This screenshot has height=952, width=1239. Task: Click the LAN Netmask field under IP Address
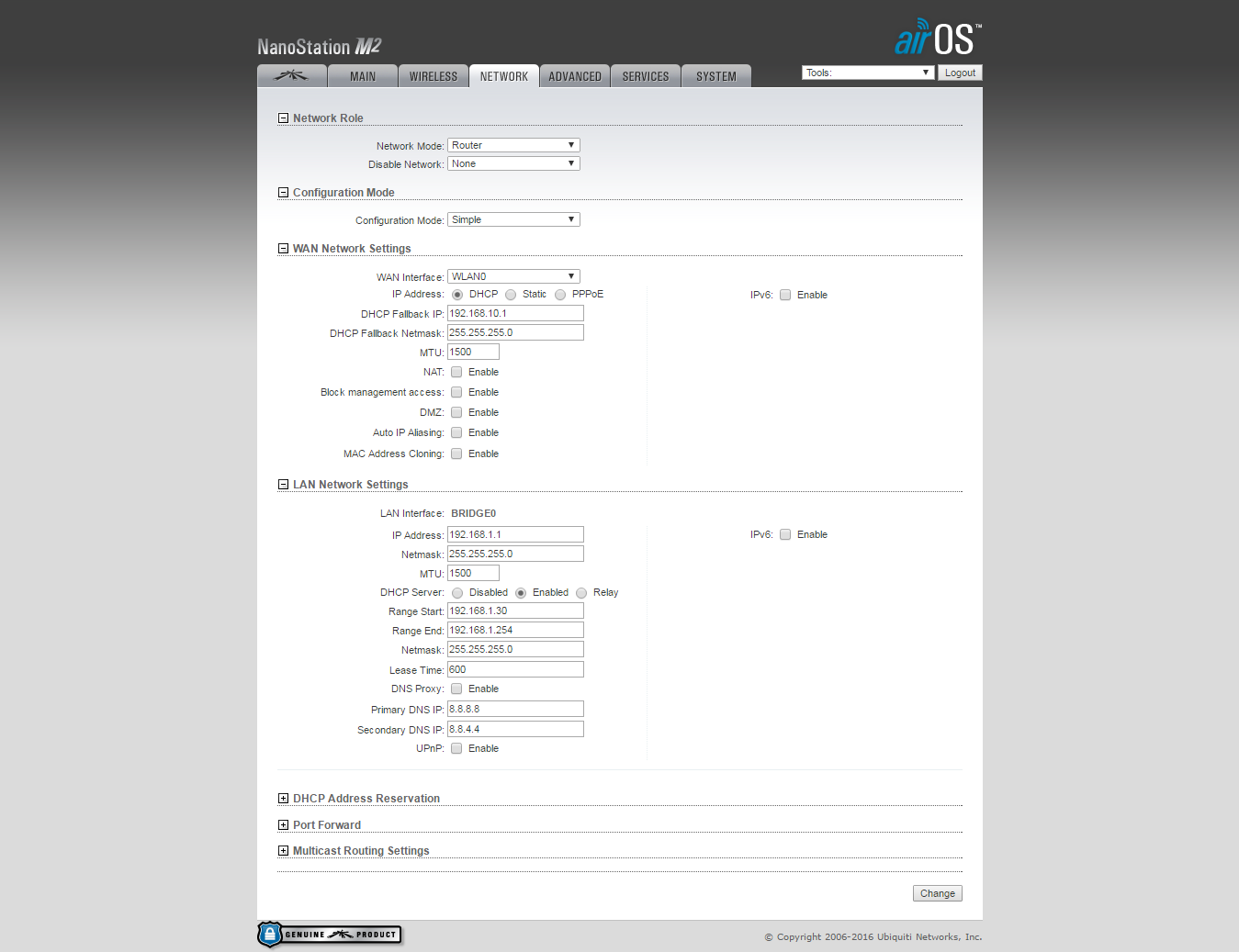(515, 554)
